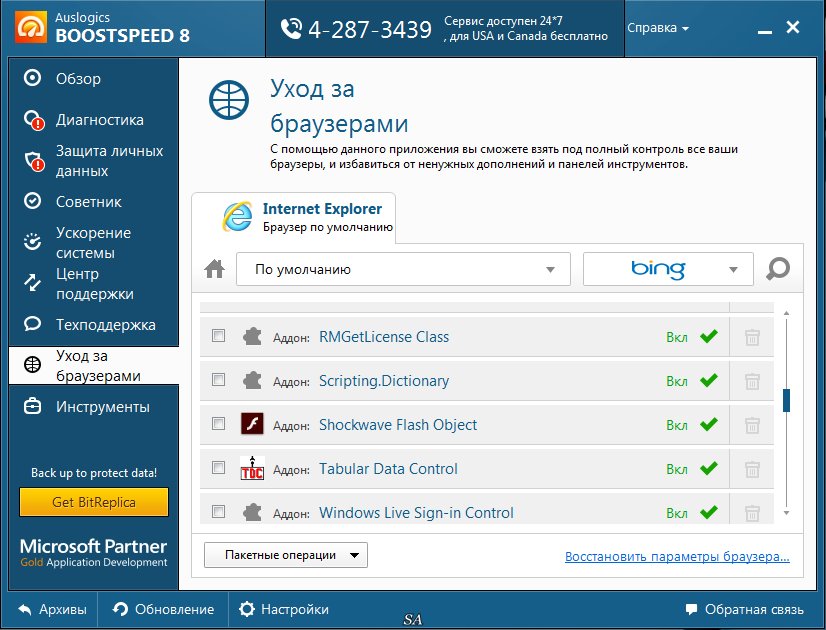The height and width of the screenshot is (630, 826).
Task: Select the RMGetLicense Class addon name
Action: click(x=384, y=337)
